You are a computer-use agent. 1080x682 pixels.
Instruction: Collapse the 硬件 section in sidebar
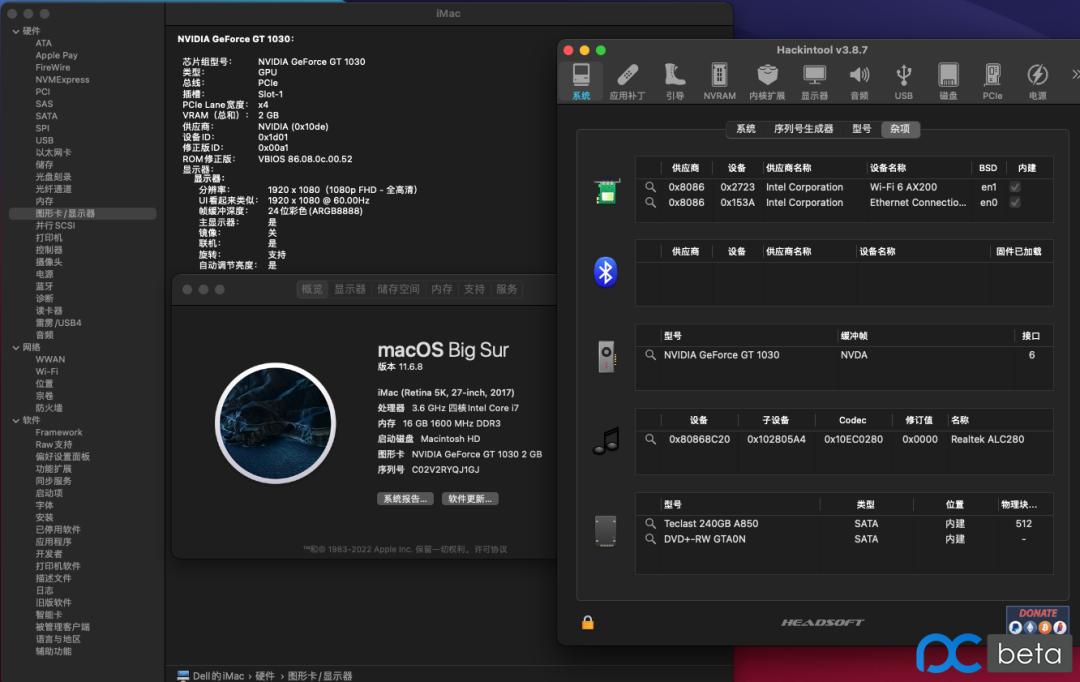tap(15, 31)
